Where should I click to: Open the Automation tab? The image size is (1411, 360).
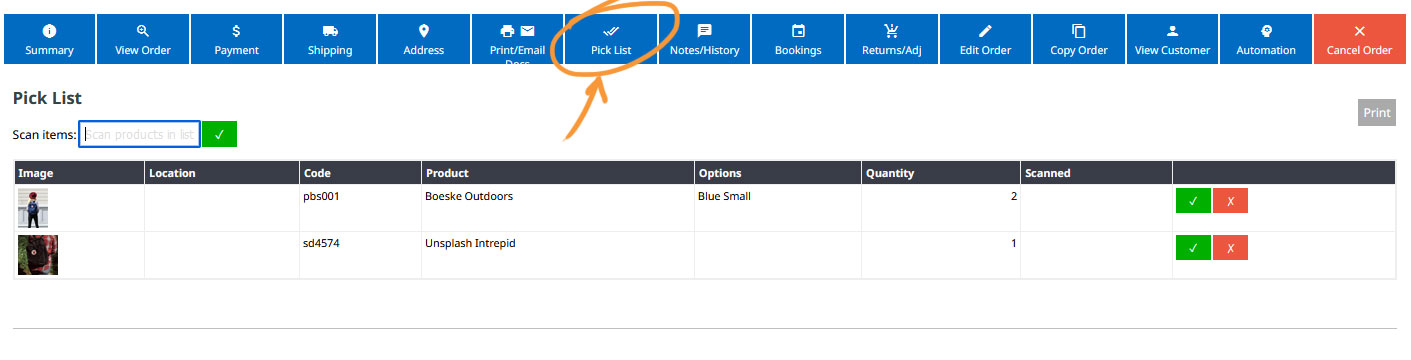pyautogui.click(x=1265, y=39)
